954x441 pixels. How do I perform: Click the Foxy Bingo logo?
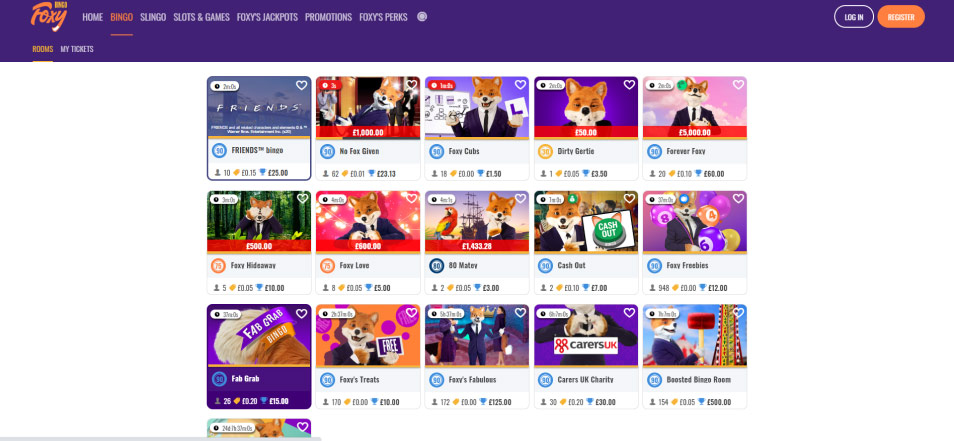[x=49, y=16]
